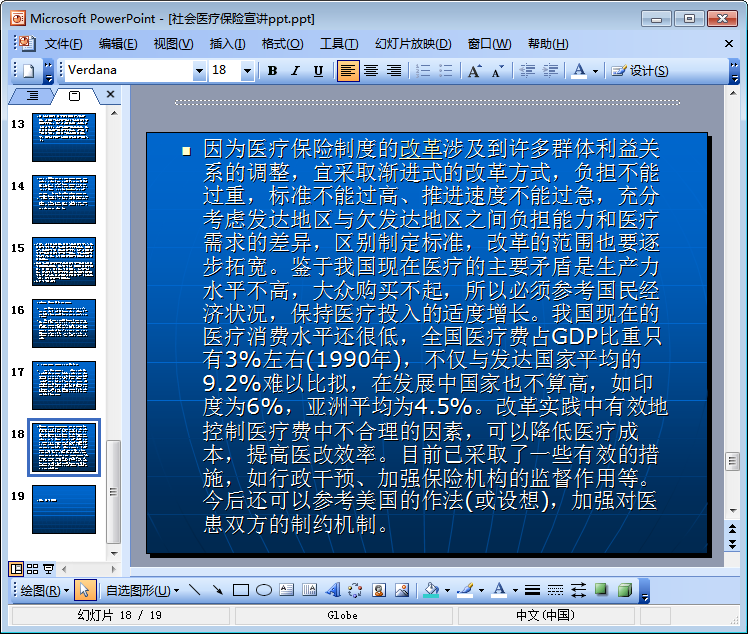Insert WordArt
This screenshot has height=634, width=748.
click(333, 591)
